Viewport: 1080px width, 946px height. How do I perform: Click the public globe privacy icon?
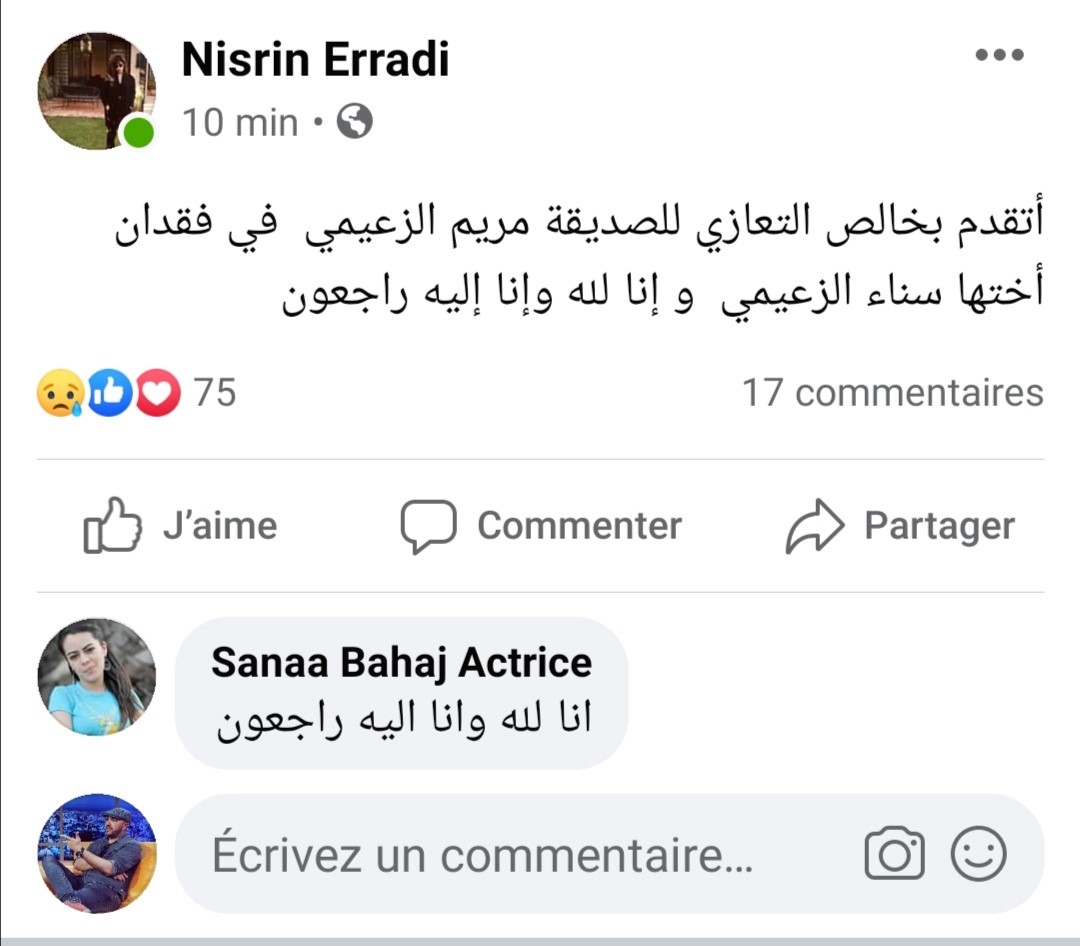(355, 123)
